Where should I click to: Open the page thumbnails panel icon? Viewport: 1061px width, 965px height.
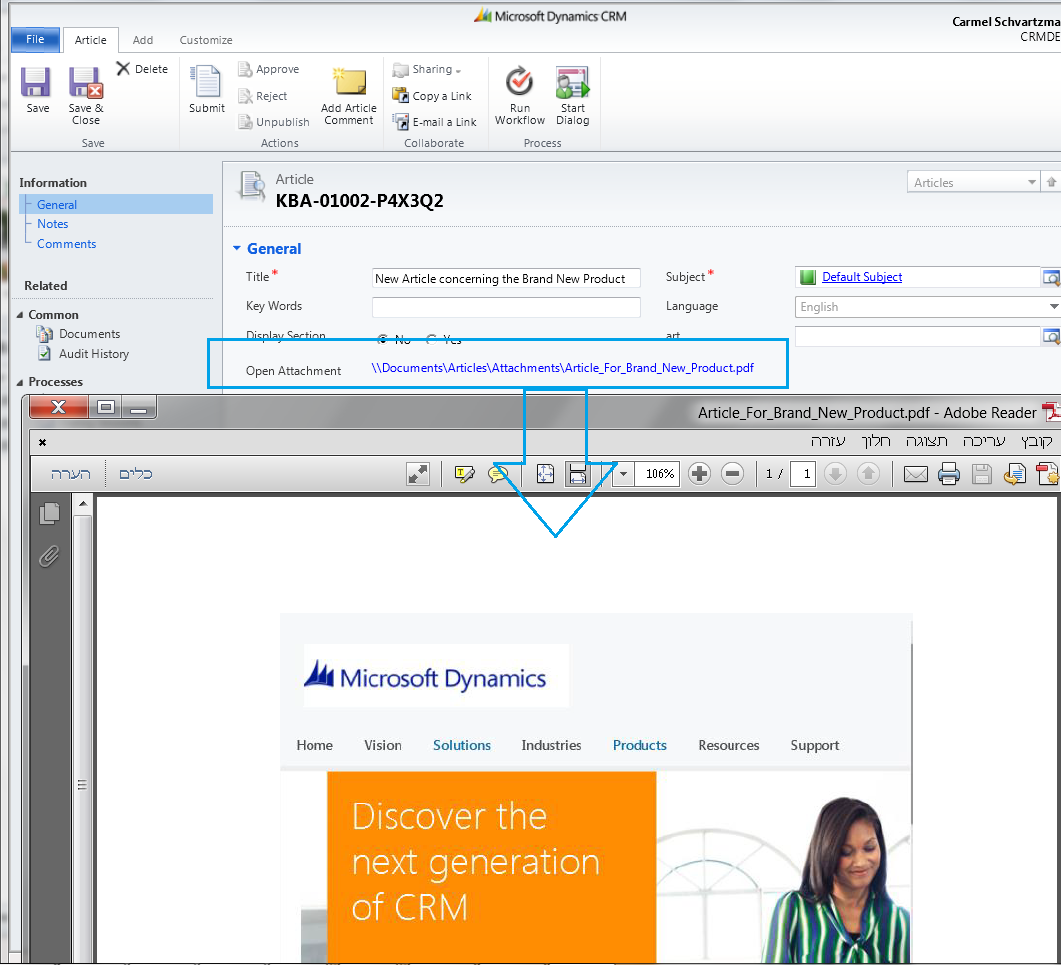[x=49, y=514]
